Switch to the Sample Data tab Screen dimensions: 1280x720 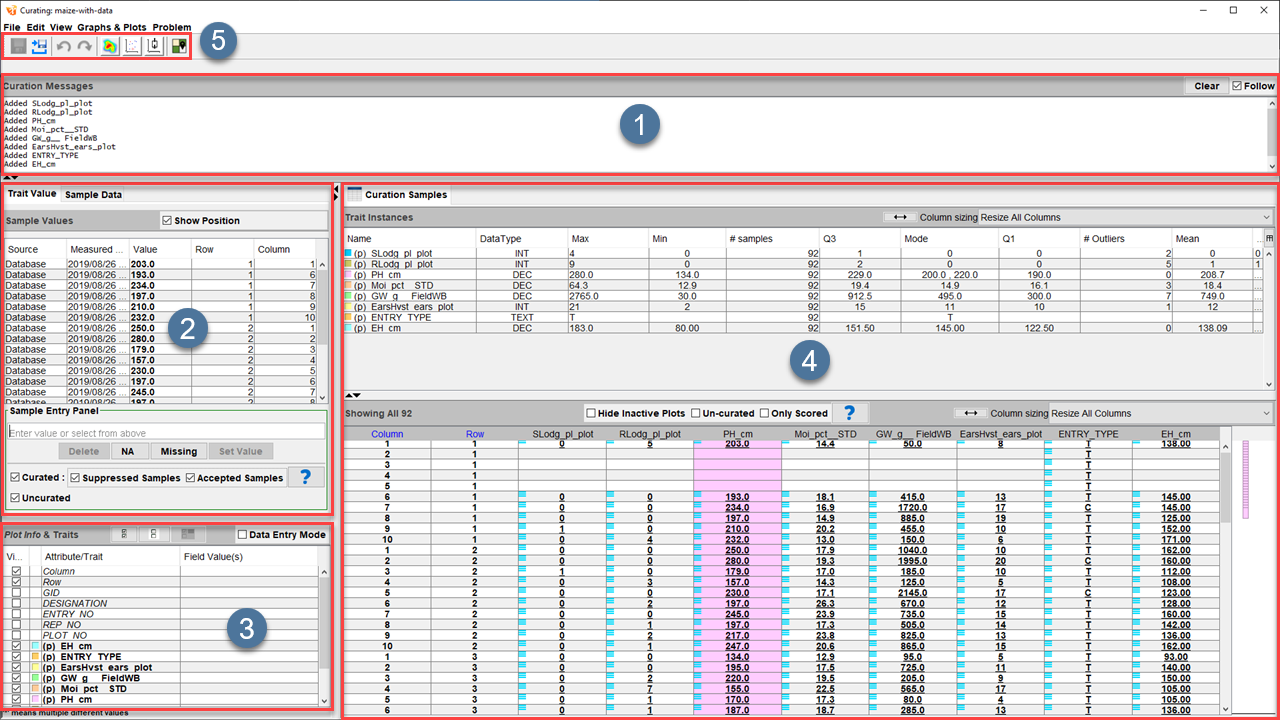tap(94, 194)
